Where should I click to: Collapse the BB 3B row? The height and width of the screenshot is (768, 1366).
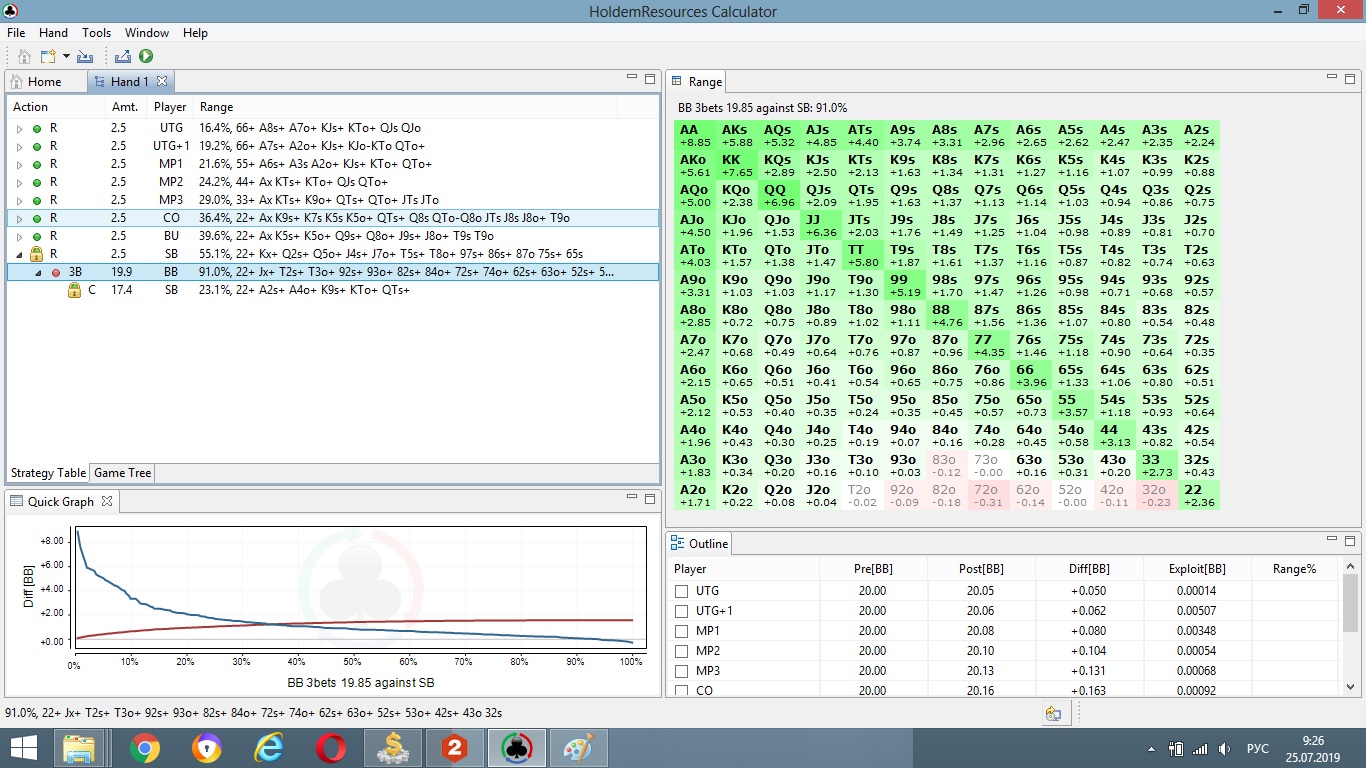(38, 272)
